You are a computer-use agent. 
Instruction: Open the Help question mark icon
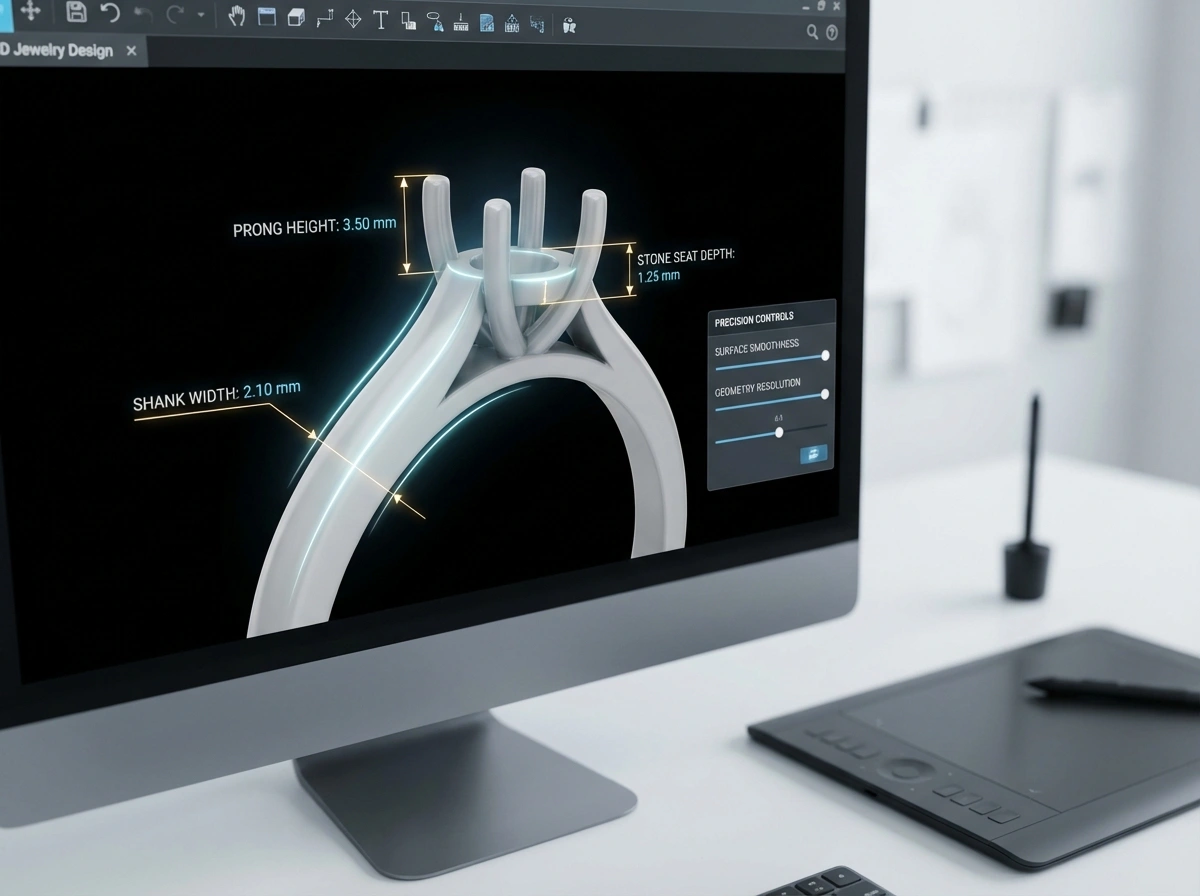pyautogui.click(x=832, y=32)
